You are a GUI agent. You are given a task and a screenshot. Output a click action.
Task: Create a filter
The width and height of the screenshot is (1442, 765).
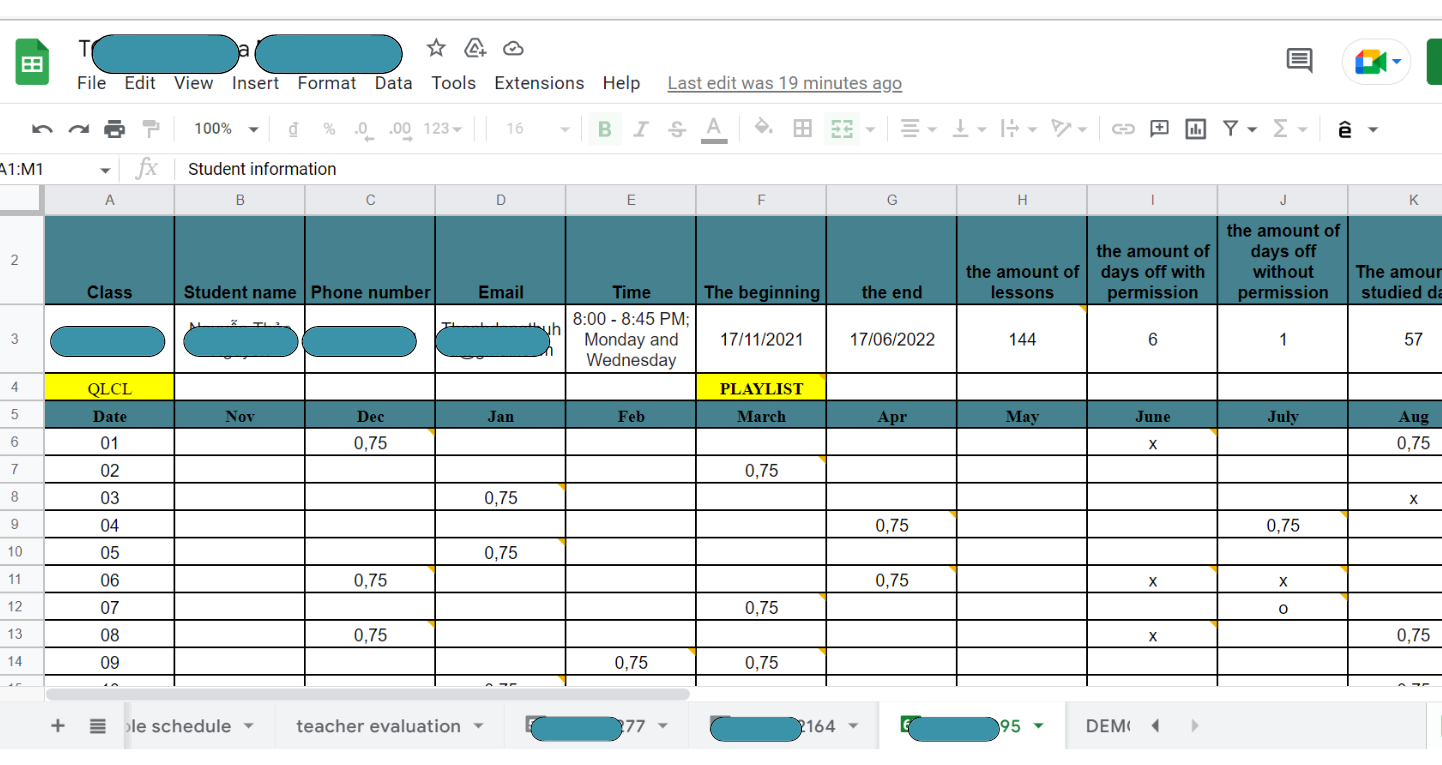[1231, 129]
